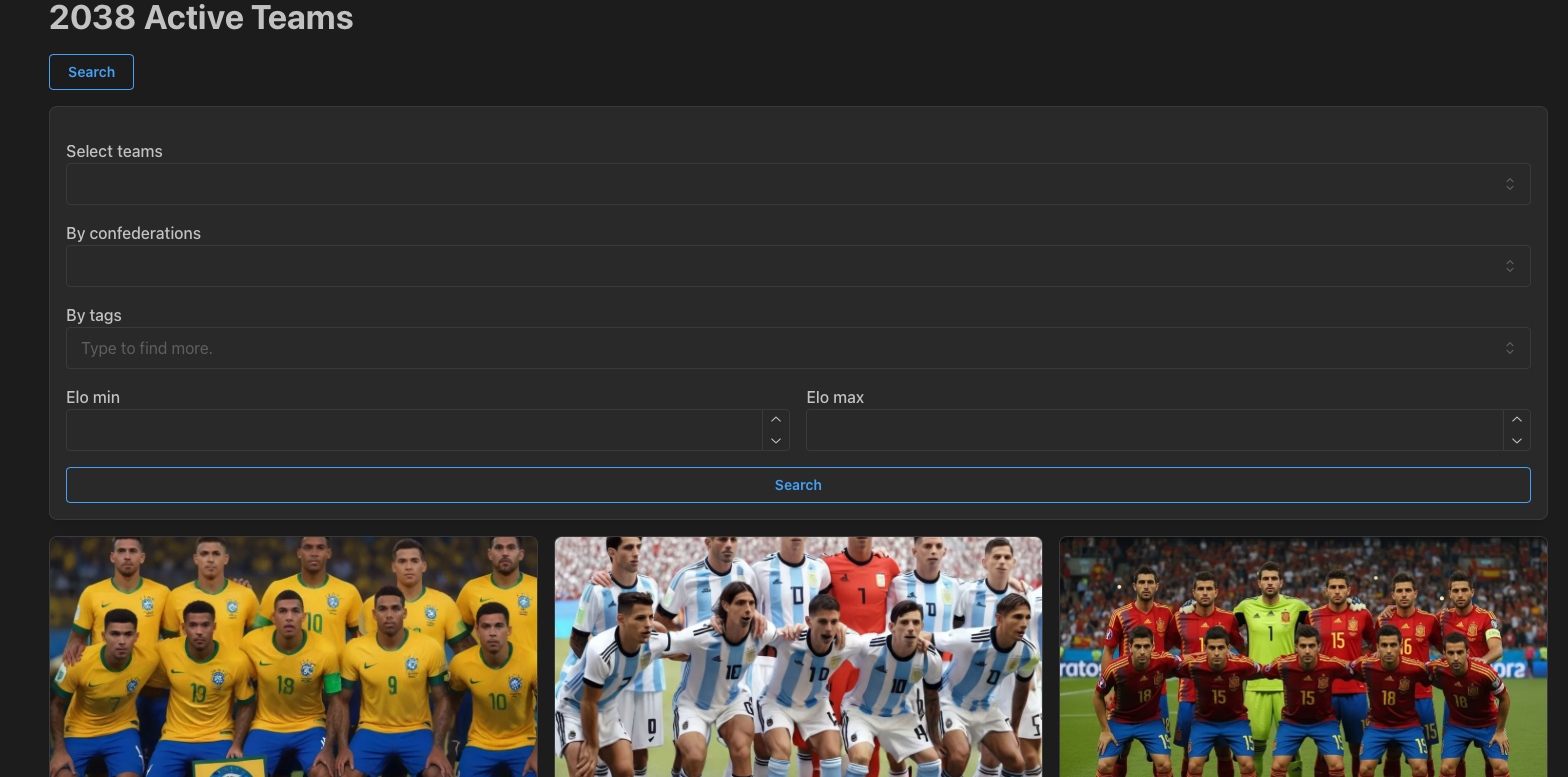Screen dimensions: 1568x777
Task: Click the Elo max label
Action: point(835,397)
